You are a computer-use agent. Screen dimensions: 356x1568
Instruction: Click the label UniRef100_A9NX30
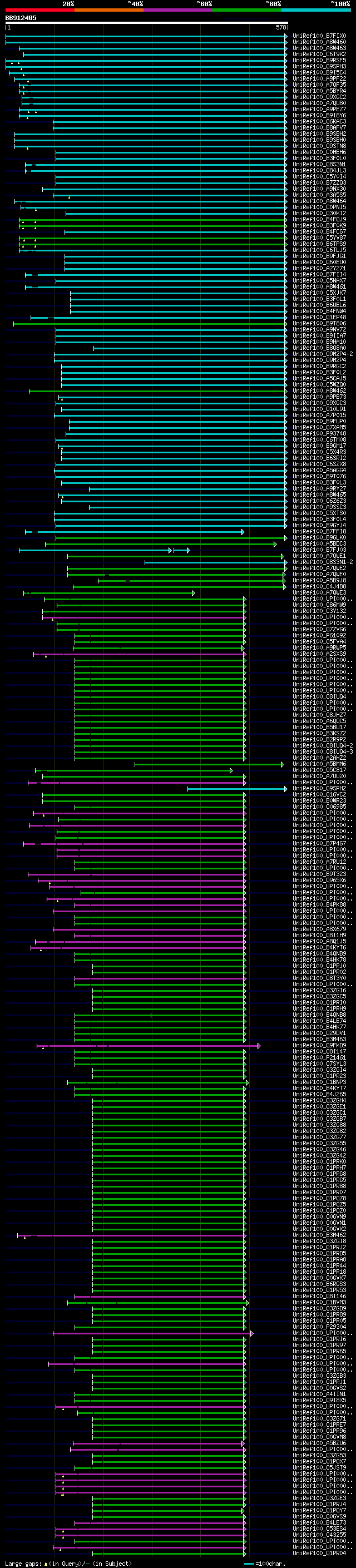click(319, 189)
